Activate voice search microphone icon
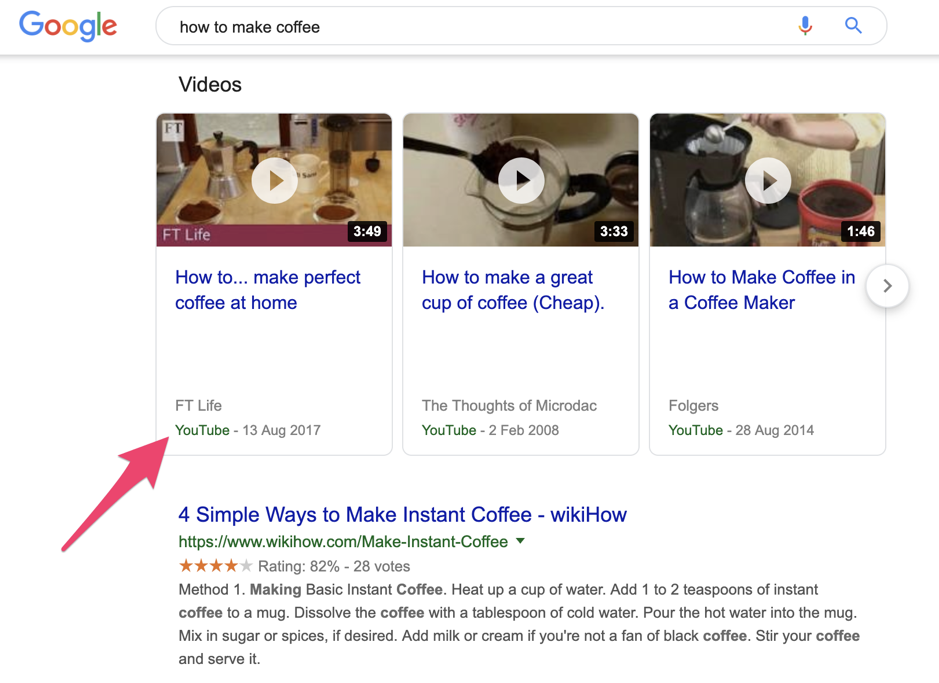 point(805,26)
